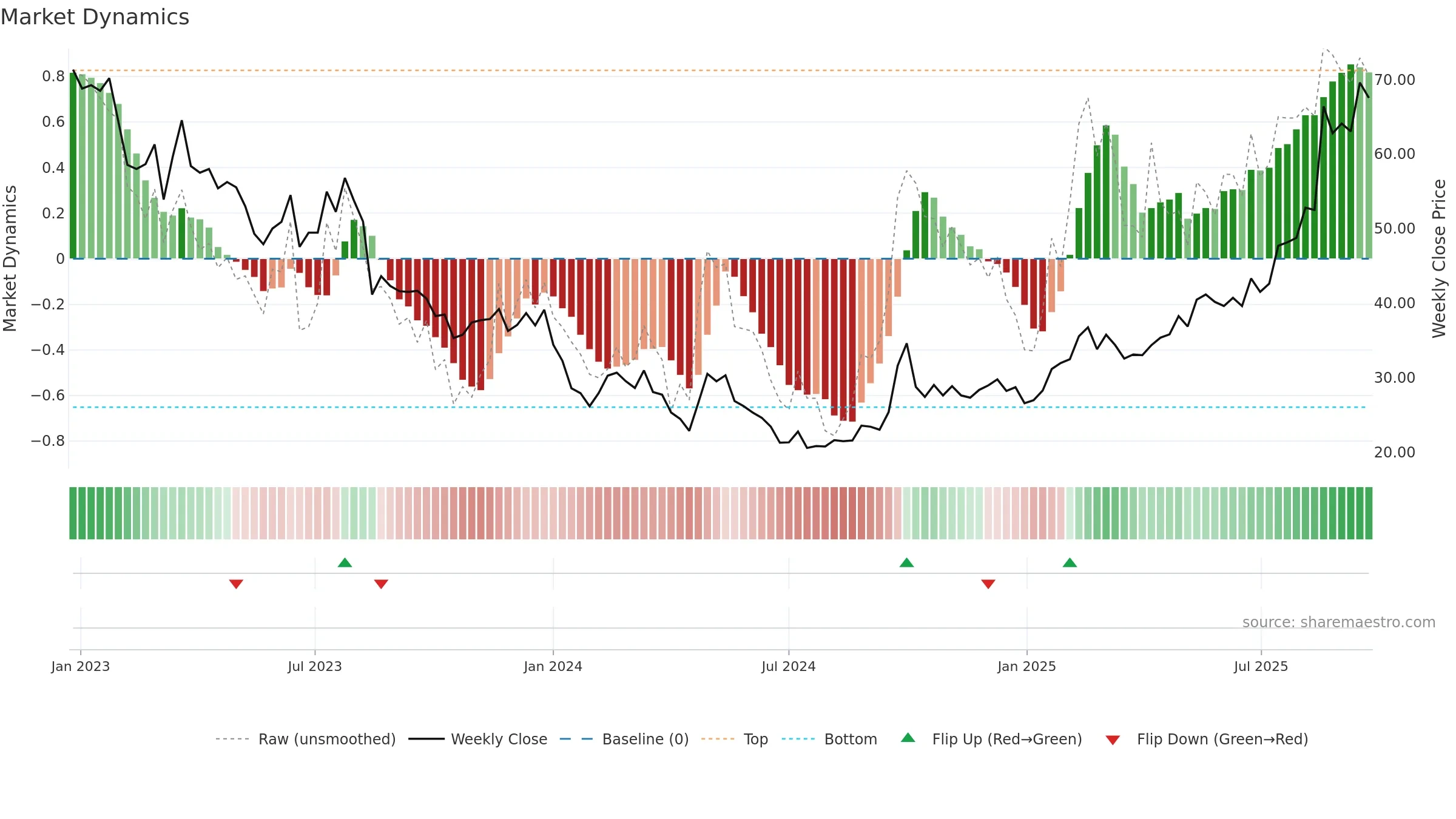
Task: Click the −0.6 tick on left axis
Action: click(48, 395)
